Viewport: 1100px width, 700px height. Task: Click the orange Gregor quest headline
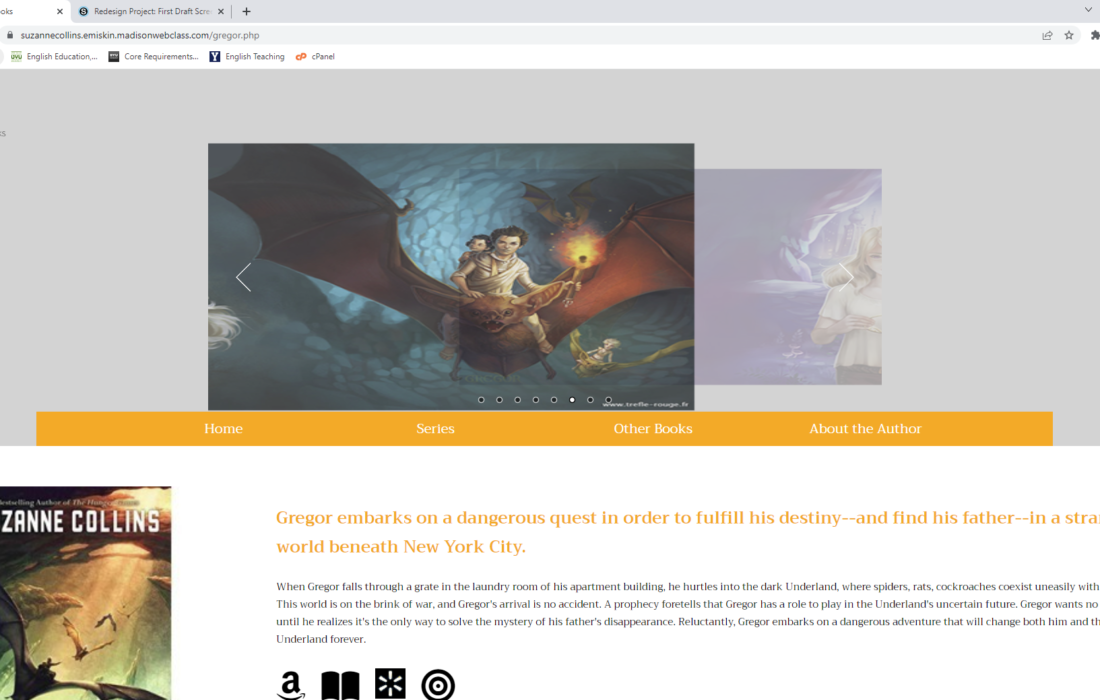pyautogui.click(x=688, y=532)
